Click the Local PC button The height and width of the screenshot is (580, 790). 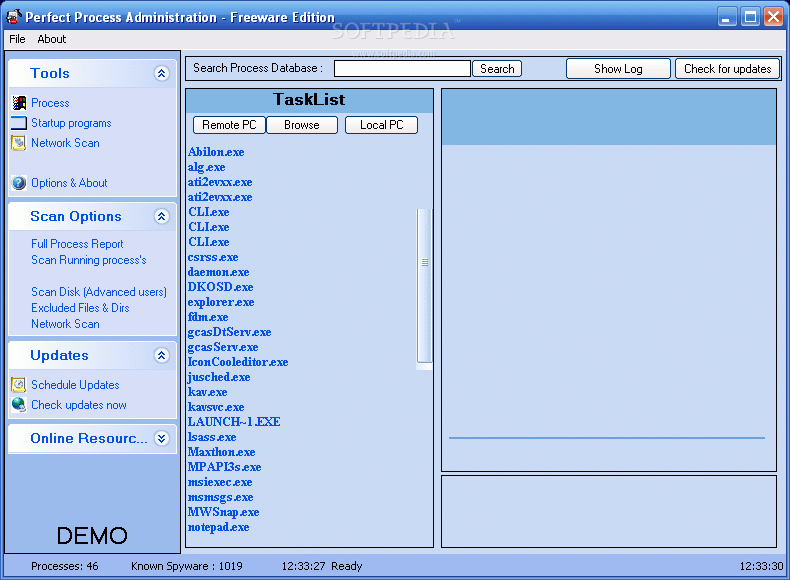click(x=381, y=125)
